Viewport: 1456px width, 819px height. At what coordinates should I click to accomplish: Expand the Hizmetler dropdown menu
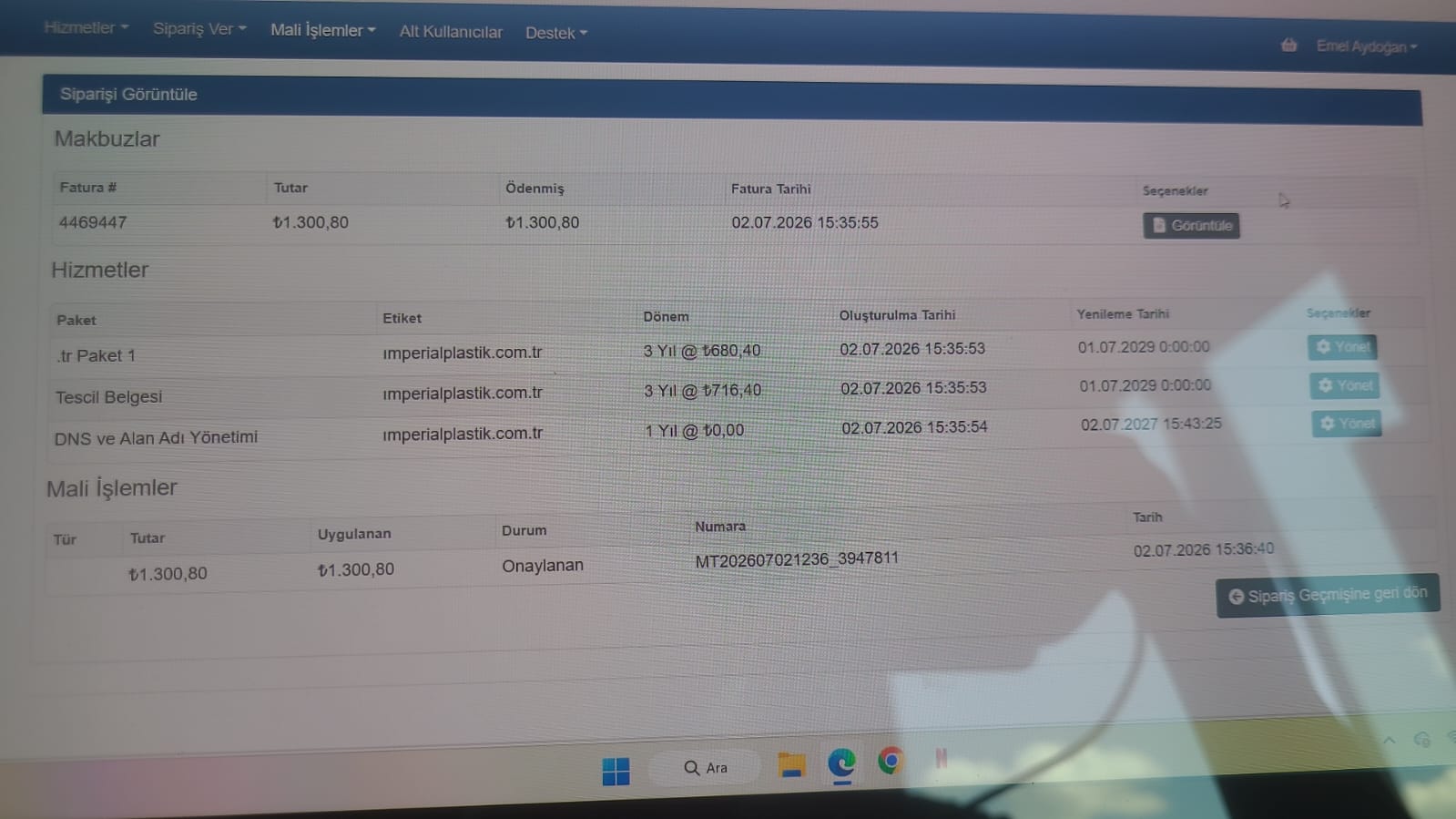pyautogui.click(x=87, y=27)
